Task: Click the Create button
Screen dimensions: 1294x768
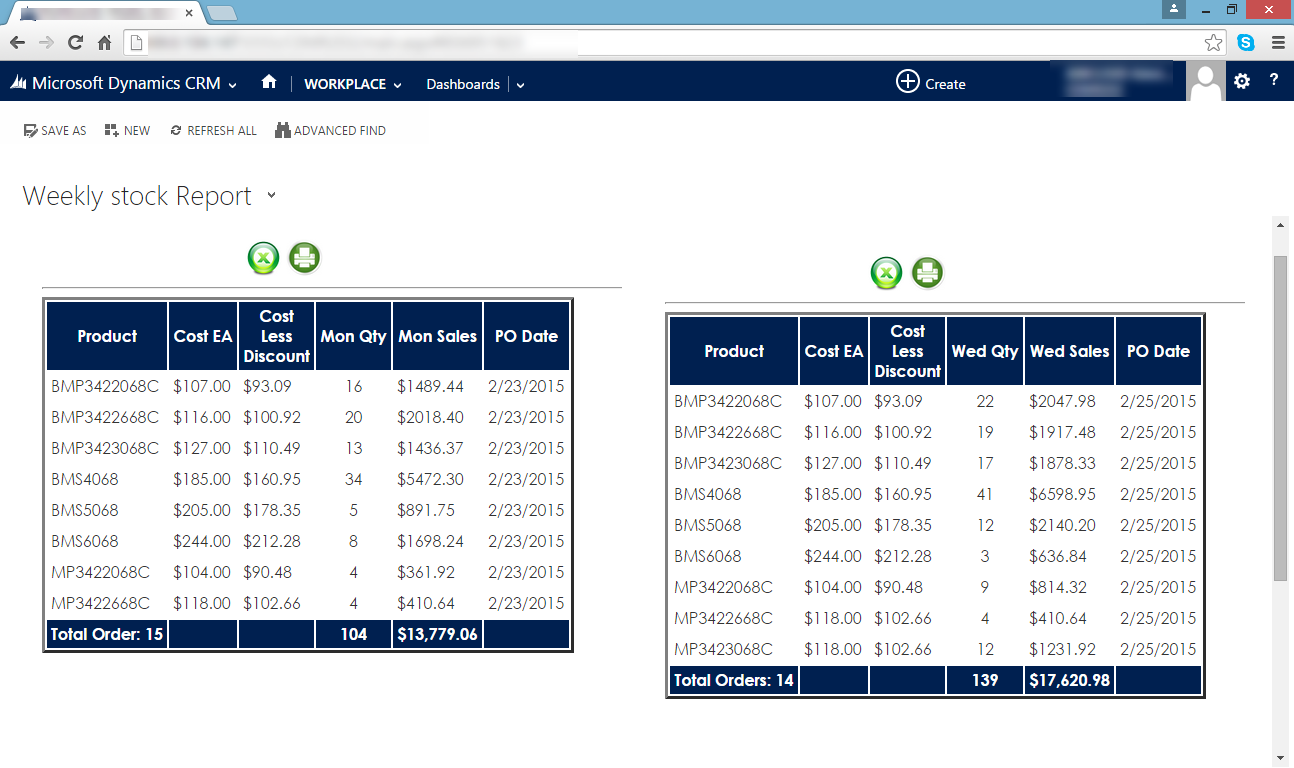Action: [x=930, y=83]
